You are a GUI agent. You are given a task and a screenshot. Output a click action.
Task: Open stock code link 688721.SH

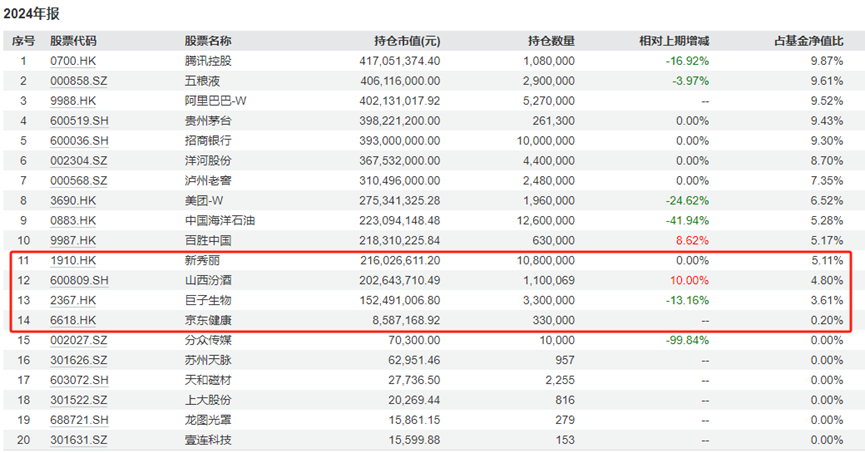coord(79,420)
